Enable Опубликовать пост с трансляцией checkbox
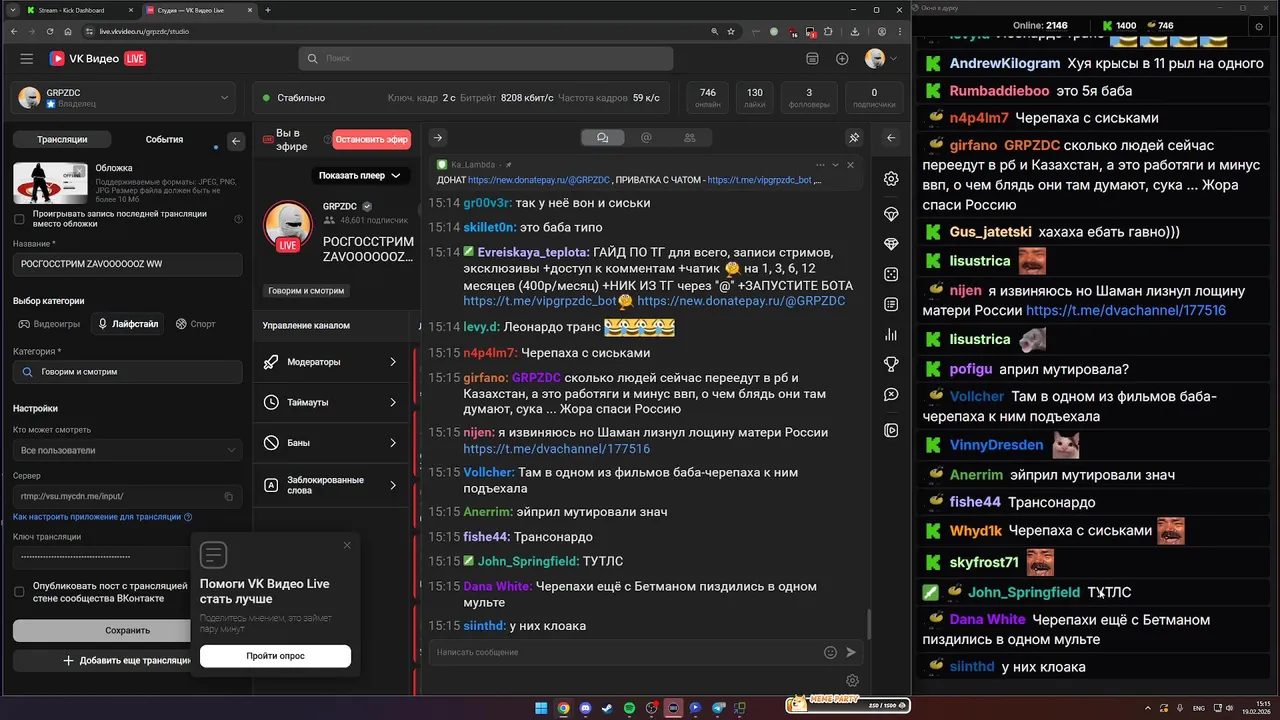 click(x=19, y=591)
